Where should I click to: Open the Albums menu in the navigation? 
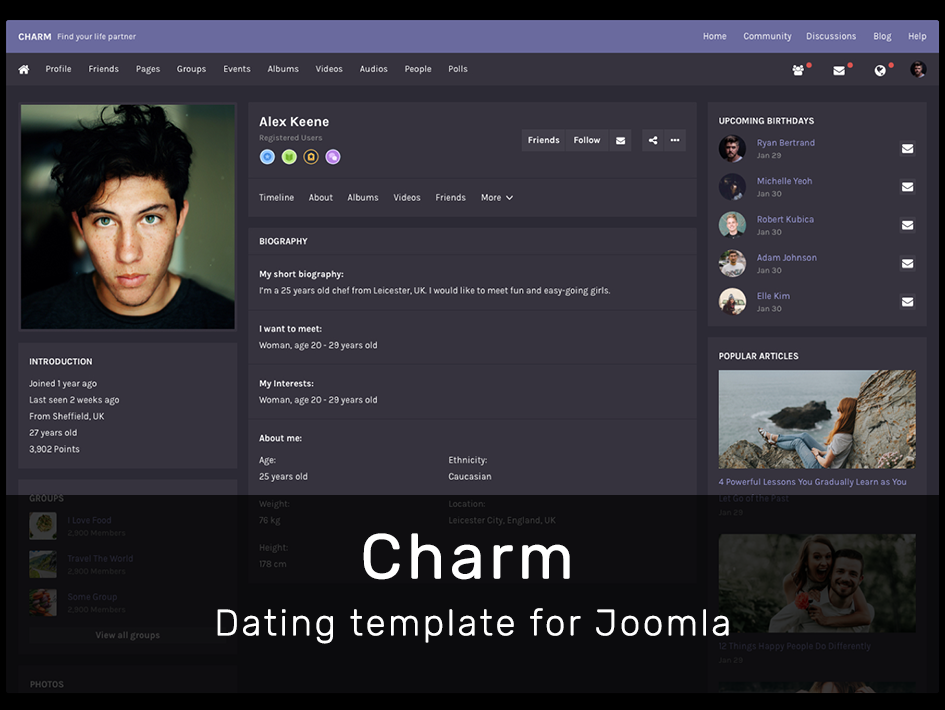[283, 69]
